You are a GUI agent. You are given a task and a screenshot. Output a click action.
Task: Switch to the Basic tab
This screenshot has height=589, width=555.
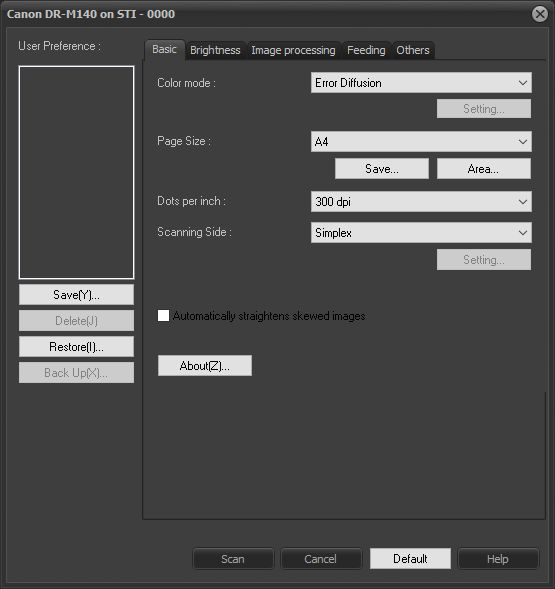tap(164, 50)
